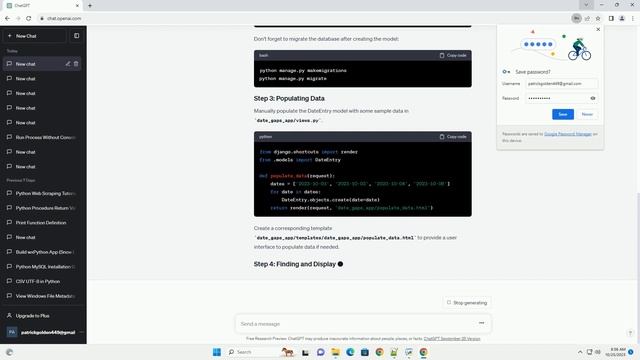640x360 pixels.
Task: Click Upgrade to Plus
Action: coord(43,316)
